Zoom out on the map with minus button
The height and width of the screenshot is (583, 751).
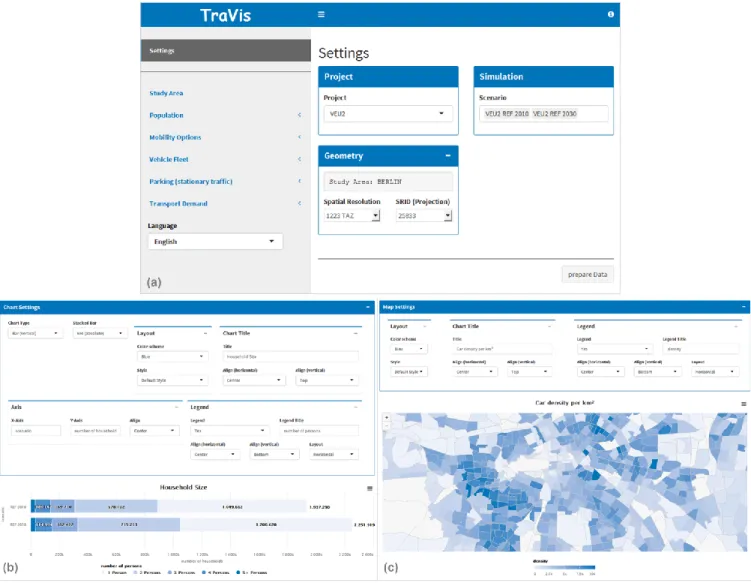[387, 424]
